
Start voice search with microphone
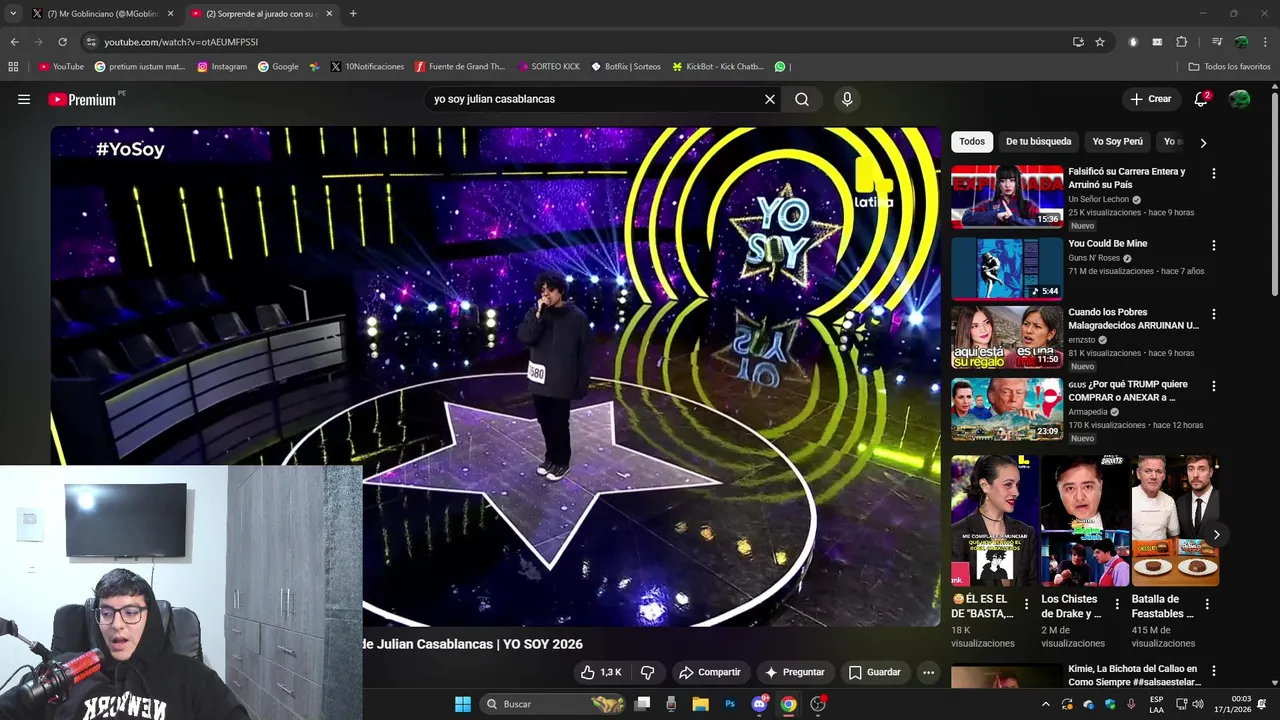[847, 99]
